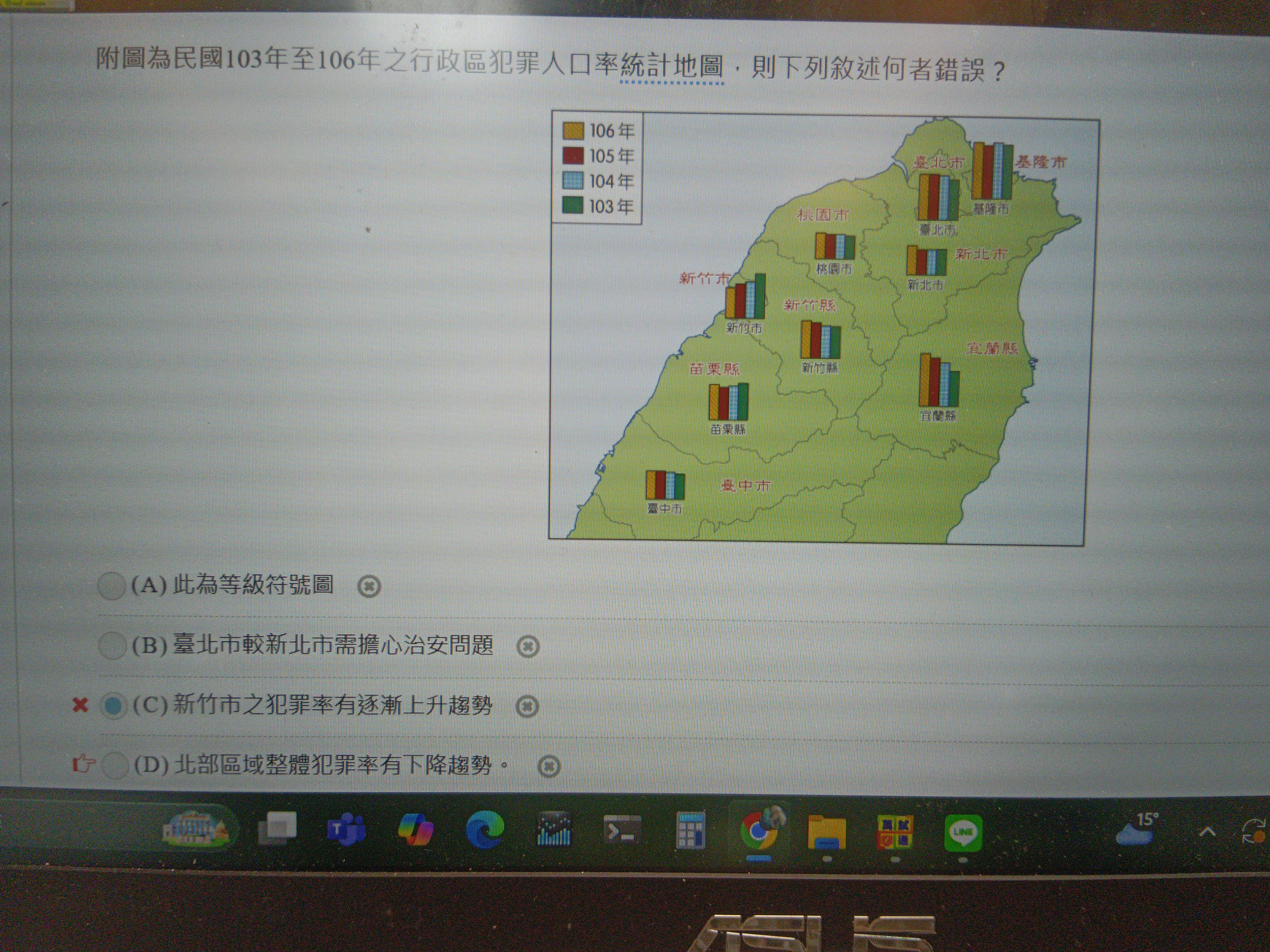Select radio button for option (D) 北部區域整體
This screenshot has height=952, width=1270.
[115, 765]
